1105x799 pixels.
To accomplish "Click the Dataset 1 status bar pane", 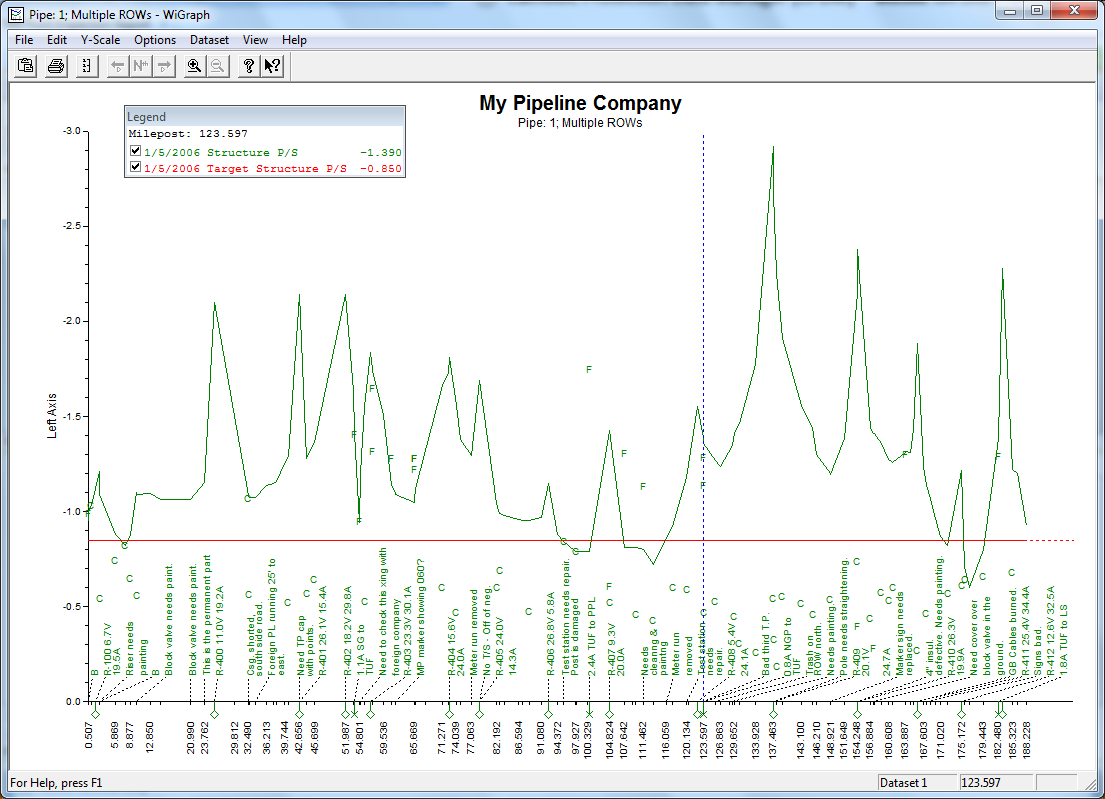I will click(x=918, y=783).
